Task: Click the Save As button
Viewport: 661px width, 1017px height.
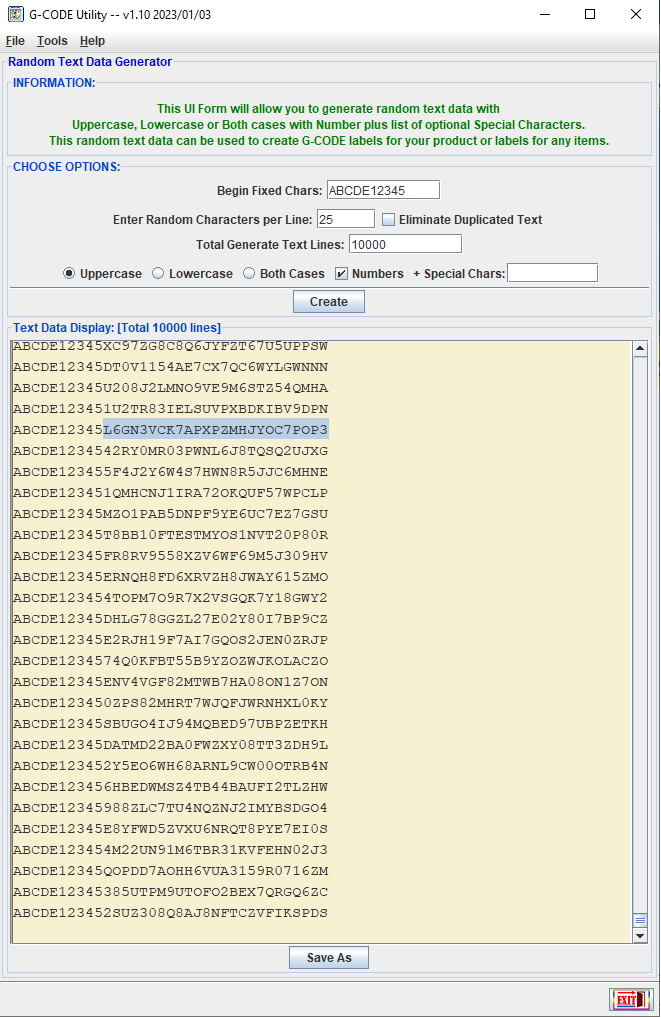Action: click(x=329, y=958)
